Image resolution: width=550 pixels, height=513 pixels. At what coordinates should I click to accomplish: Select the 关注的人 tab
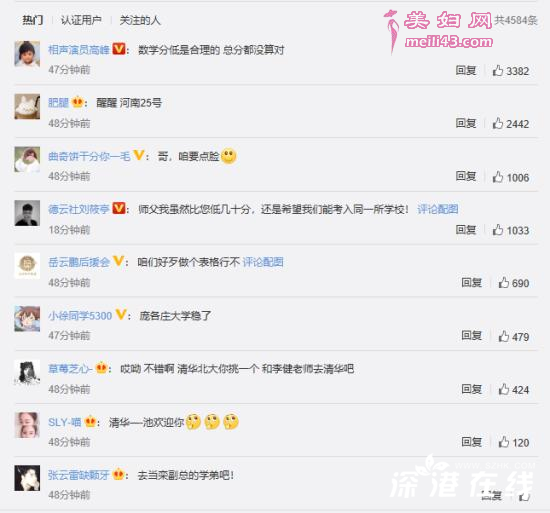click(140, 20)
